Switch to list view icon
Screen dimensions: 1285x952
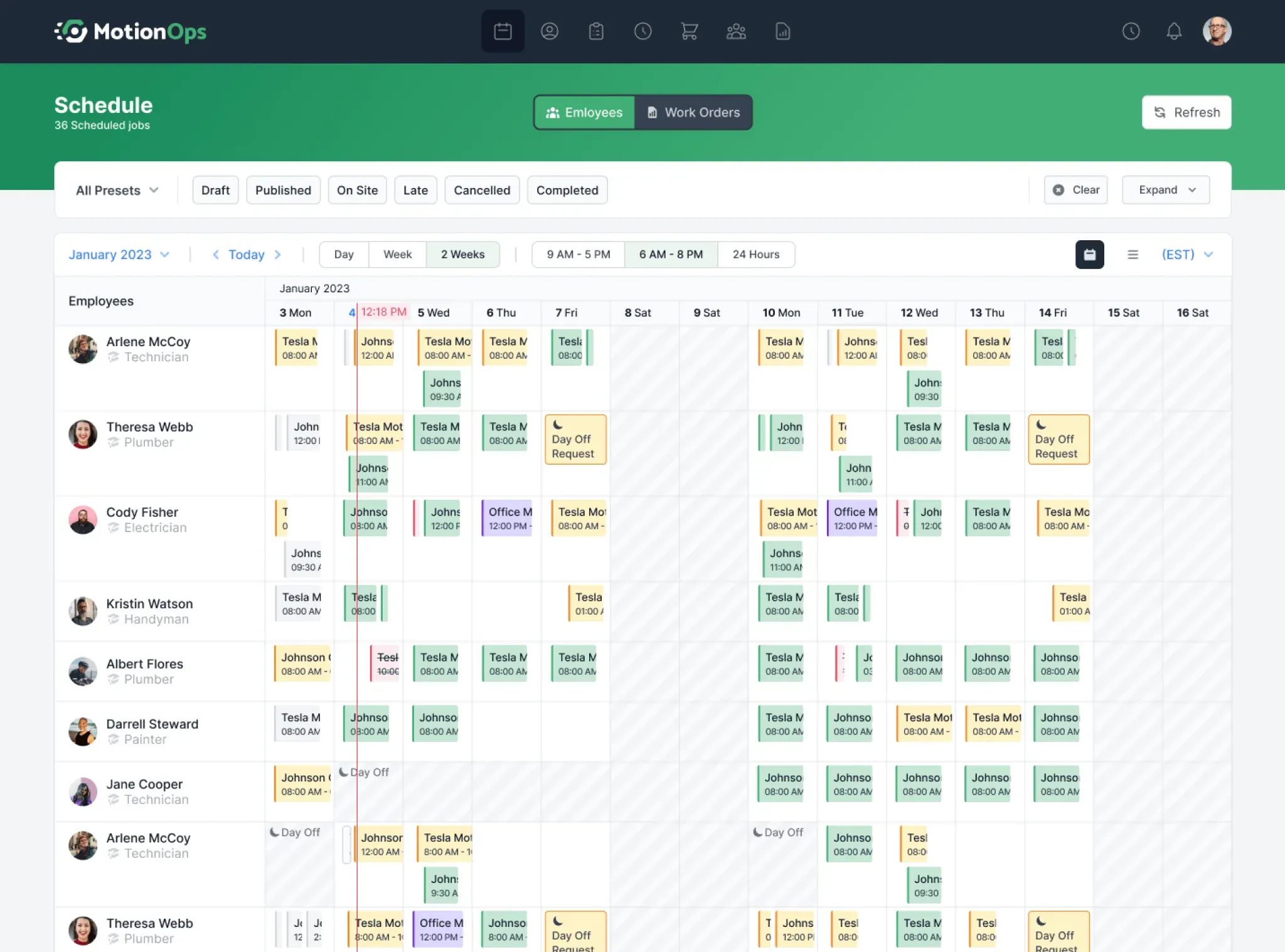pyautogui.click(x=1133, y=255)
